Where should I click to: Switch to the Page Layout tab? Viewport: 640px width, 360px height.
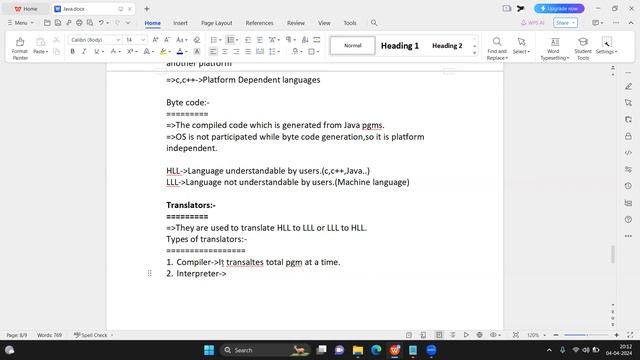coord(216,23)
